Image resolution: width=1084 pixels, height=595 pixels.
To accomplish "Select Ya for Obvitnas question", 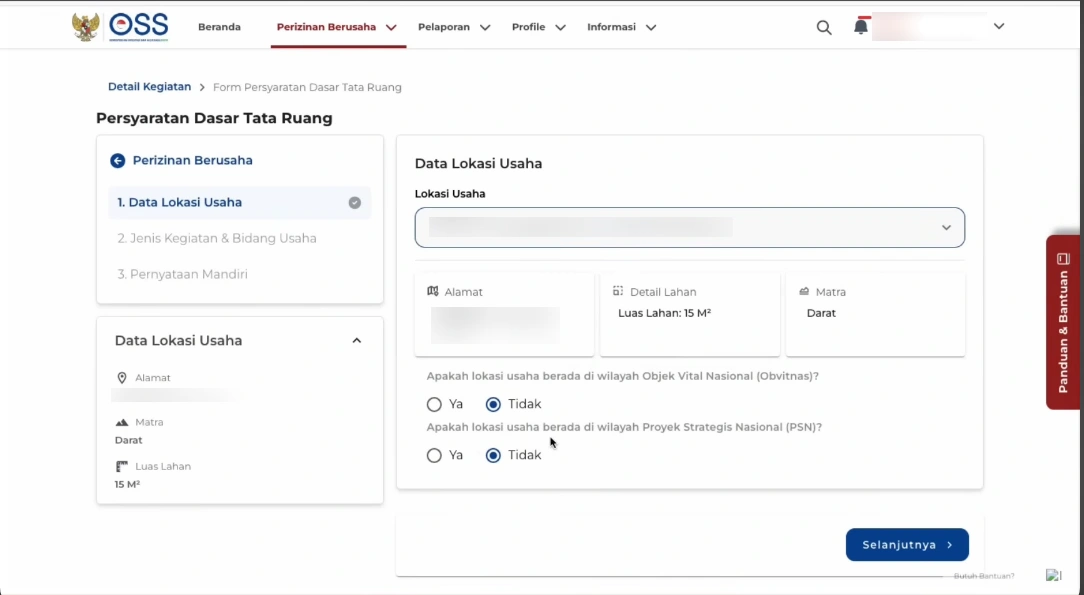I will click(434, 405).
